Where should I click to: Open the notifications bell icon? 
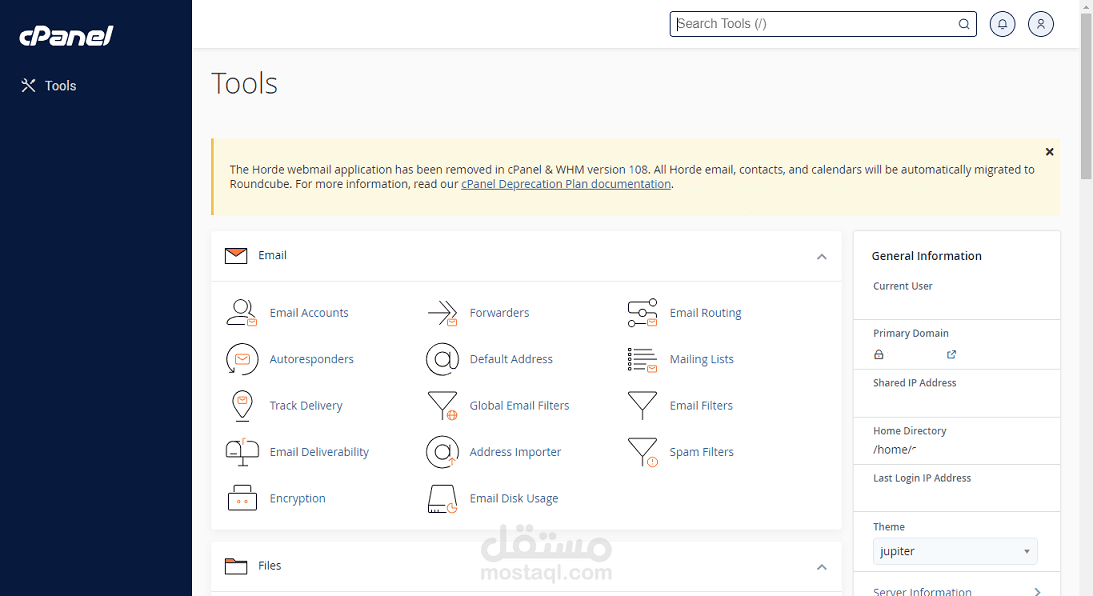[1002, 24]
